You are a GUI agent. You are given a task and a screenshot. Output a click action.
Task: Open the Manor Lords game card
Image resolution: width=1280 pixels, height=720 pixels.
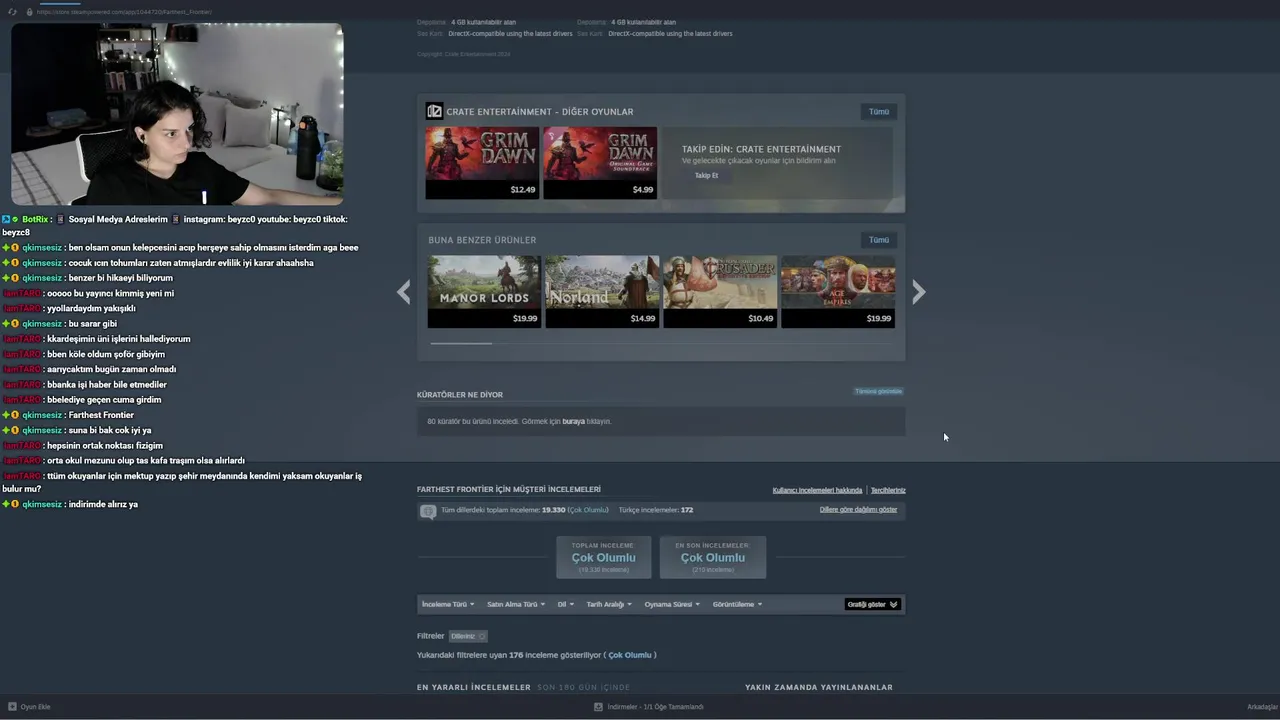coord(484,291)
